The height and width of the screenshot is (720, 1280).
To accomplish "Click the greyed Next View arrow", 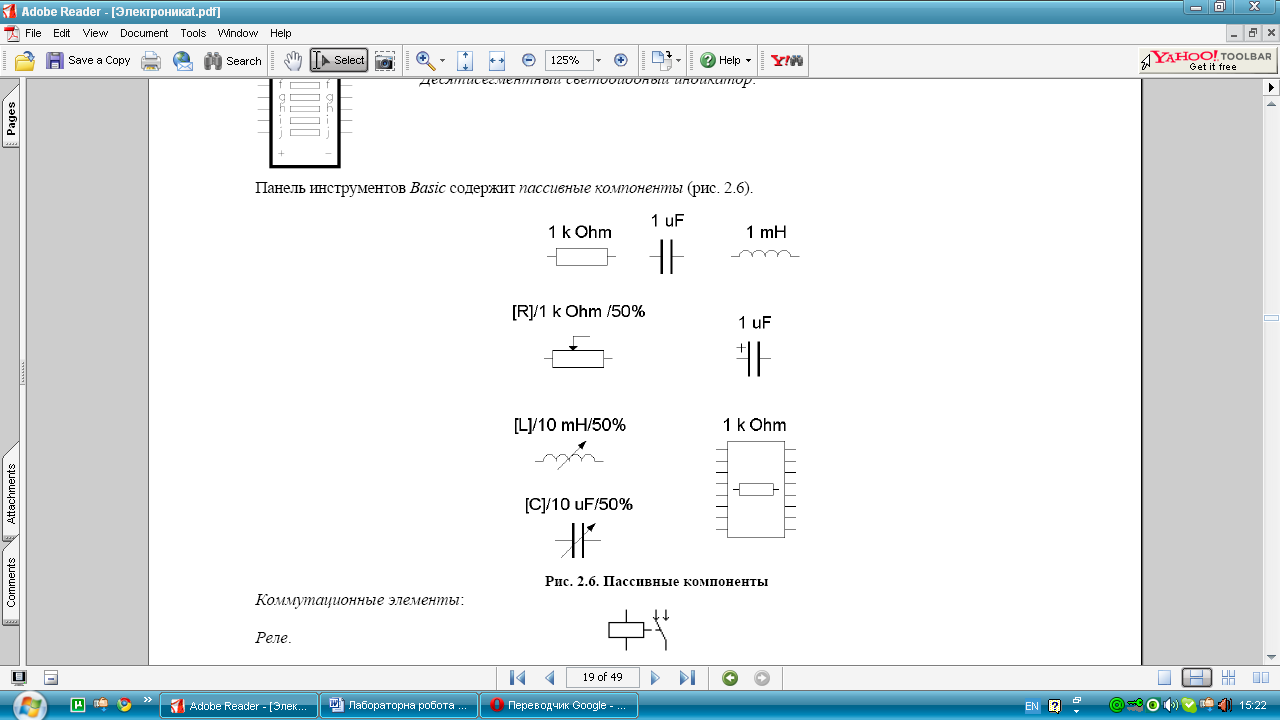I will [762, 677].
